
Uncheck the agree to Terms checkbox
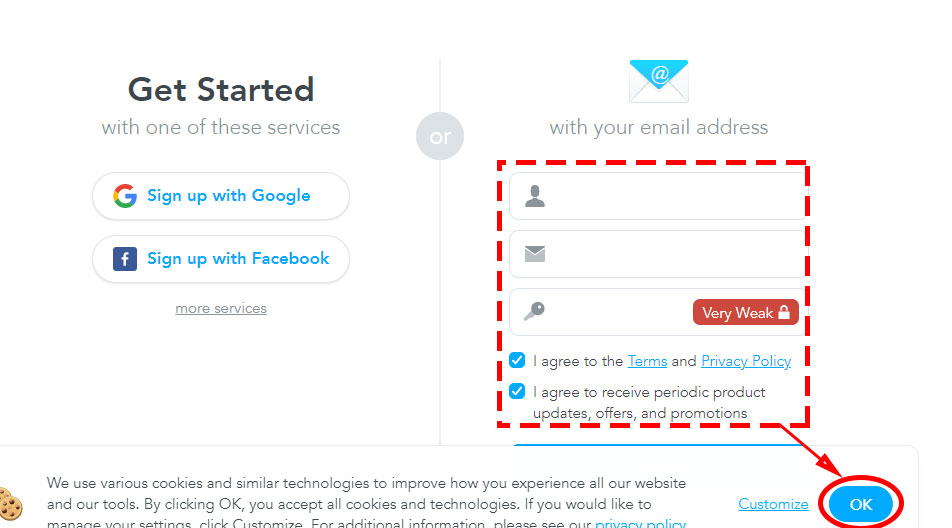(x=517, y=361)
